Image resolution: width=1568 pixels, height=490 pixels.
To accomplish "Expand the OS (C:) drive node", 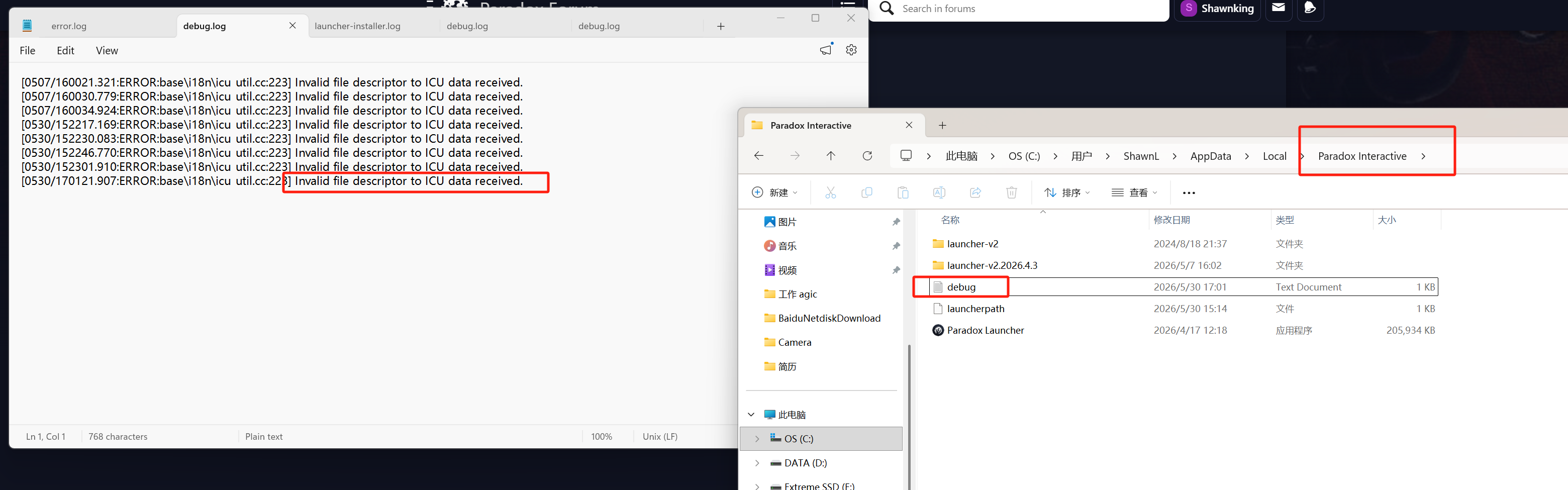I will click(757, 439).
